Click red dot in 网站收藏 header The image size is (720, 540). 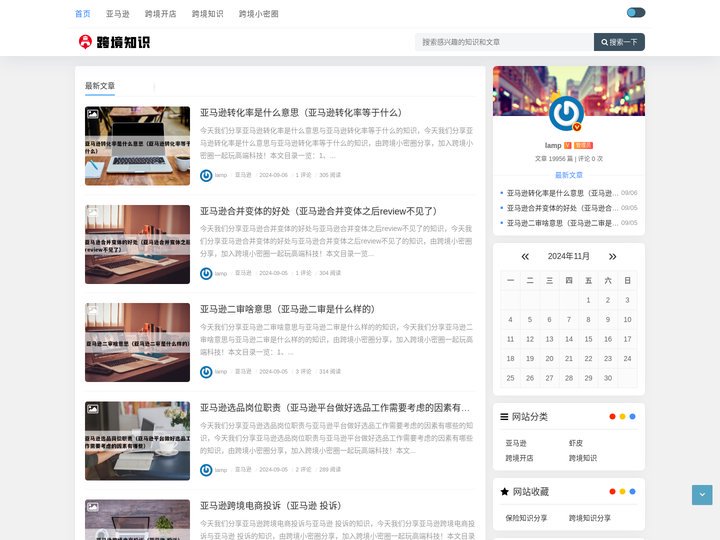612,492
